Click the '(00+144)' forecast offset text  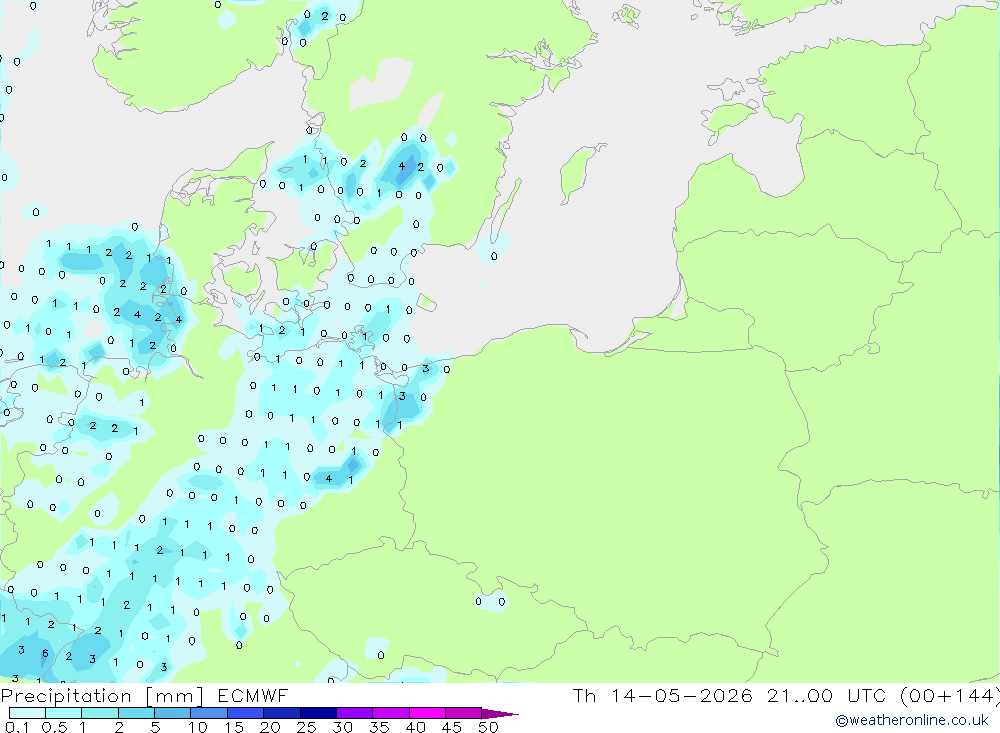point(950,695)
